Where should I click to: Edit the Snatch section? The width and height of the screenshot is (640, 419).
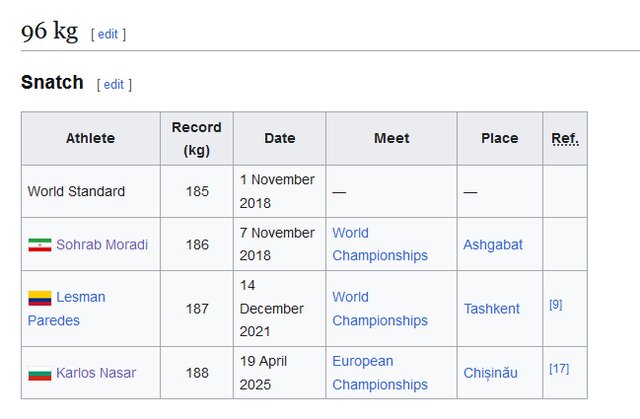pyautogui.click(x=114, y=84)
